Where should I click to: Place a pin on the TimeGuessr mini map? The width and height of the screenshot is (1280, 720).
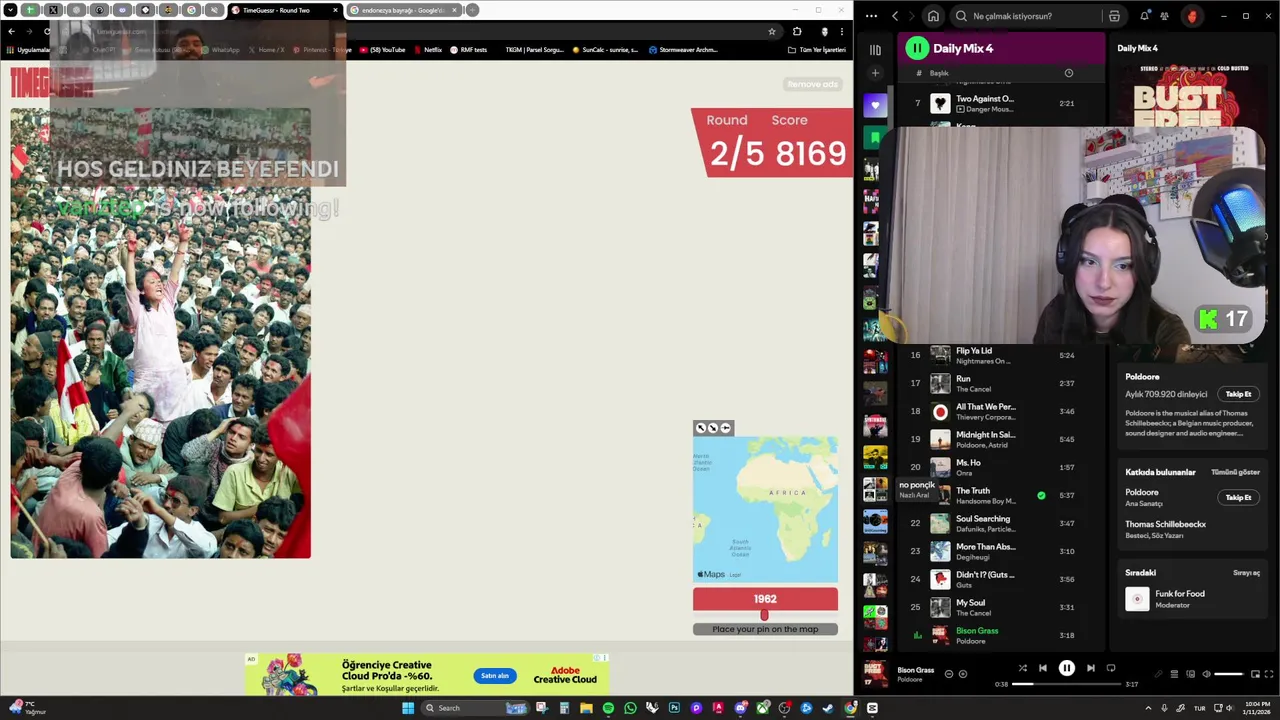(765, 509)
